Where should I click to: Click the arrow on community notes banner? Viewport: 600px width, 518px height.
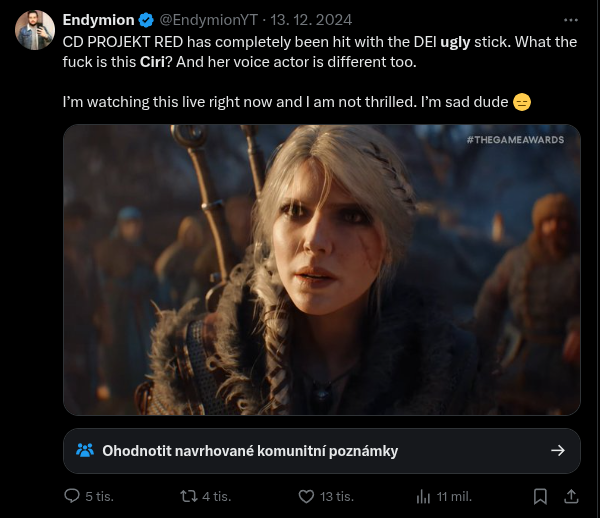click(x=558, y=451)
